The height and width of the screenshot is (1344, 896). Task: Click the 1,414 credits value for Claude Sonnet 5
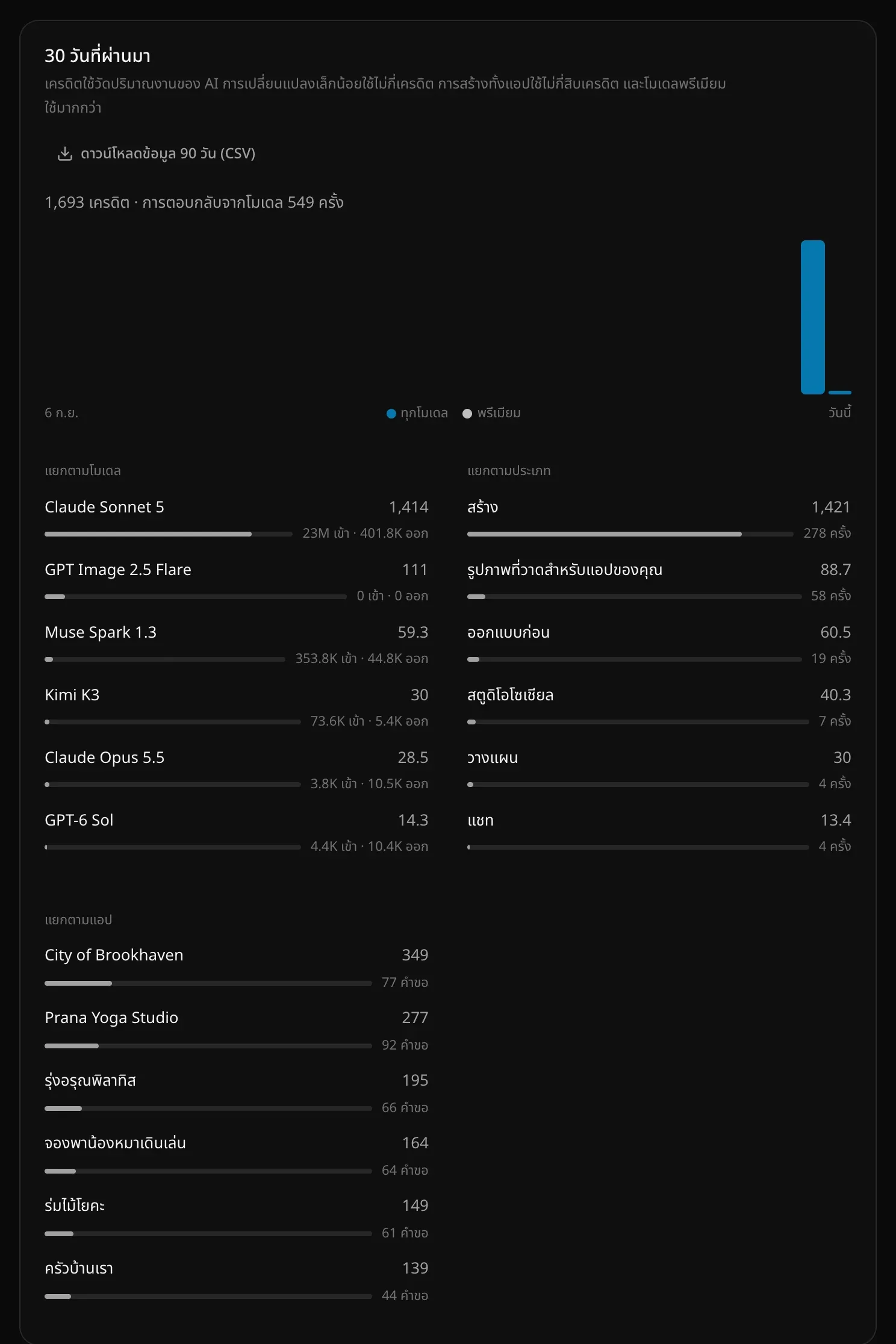tap(409, 507)
